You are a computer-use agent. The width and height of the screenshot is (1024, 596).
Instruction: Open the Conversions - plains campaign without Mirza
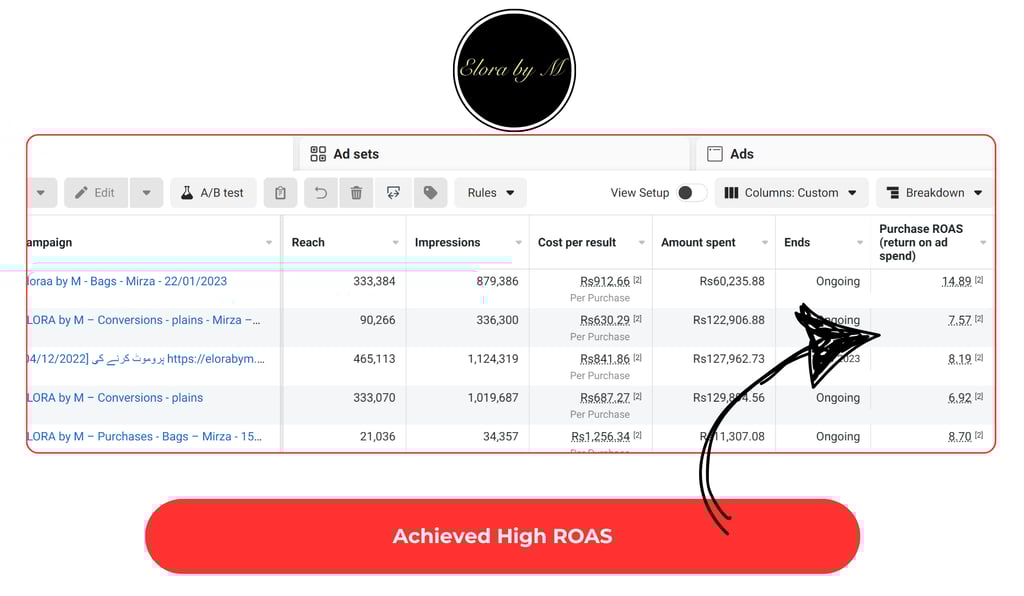click(x=116, y=398)
